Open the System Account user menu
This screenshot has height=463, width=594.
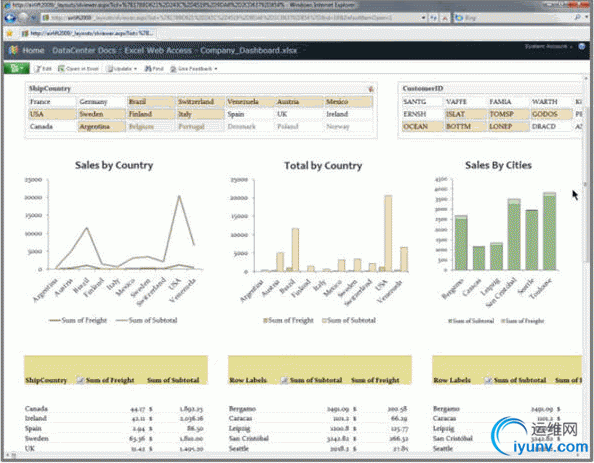pos(548,47)
